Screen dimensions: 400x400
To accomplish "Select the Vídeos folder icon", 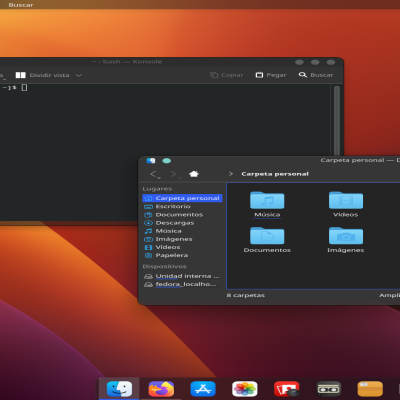I will pos(346,200).
